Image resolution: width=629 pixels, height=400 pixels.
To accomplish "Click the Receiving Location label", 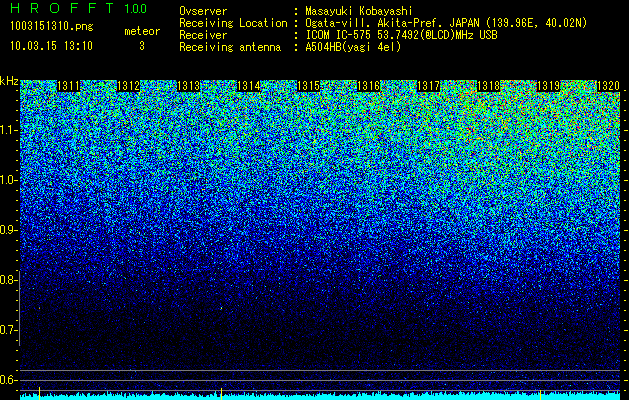I will click(x=233, y=23).
